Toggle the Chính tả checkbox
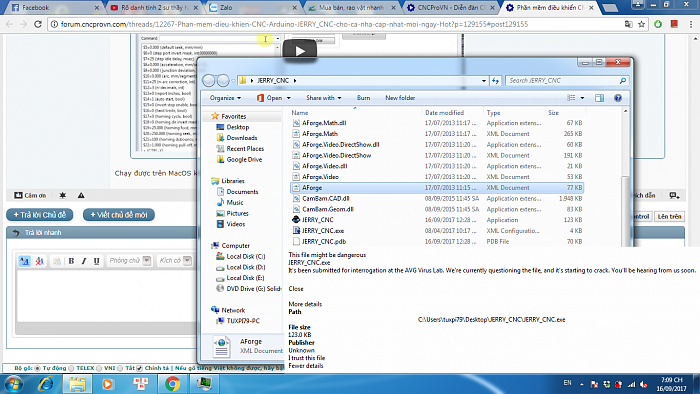This screenshot has width=700, height=394. (139, 368)
